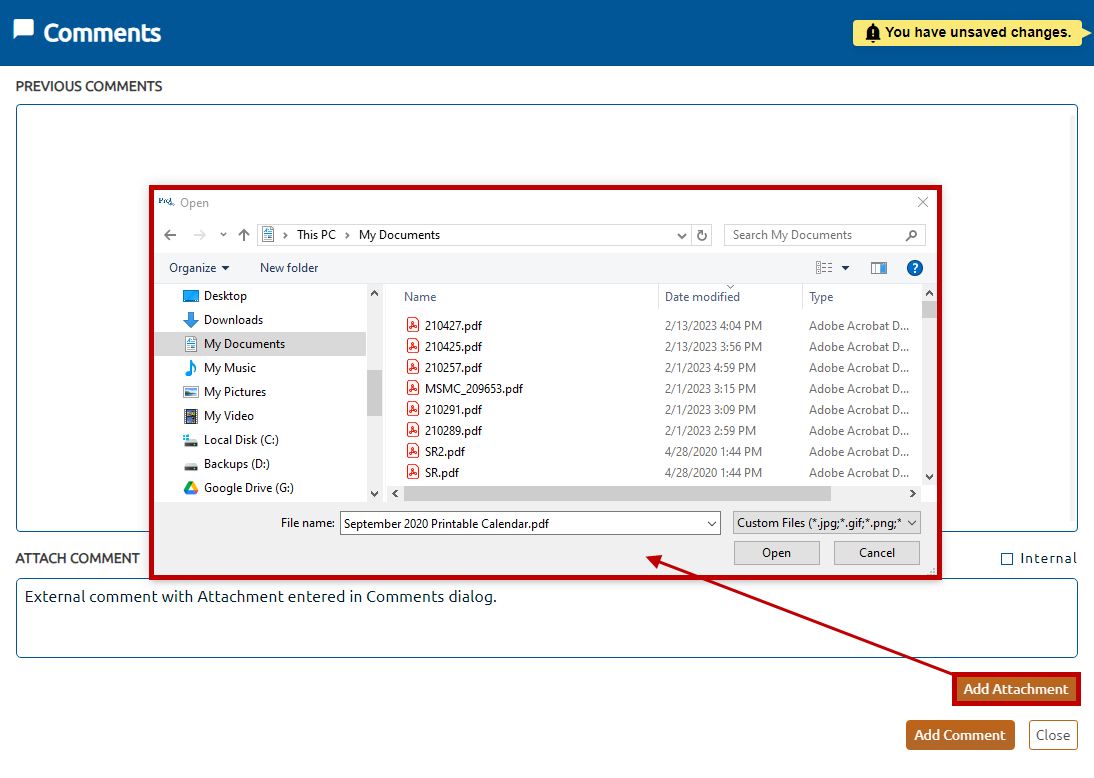The height and width of the screenshot is (778, 1094).
Task: Click the Add Comment button
Action: pyautogui.click(x=959, y=735)
